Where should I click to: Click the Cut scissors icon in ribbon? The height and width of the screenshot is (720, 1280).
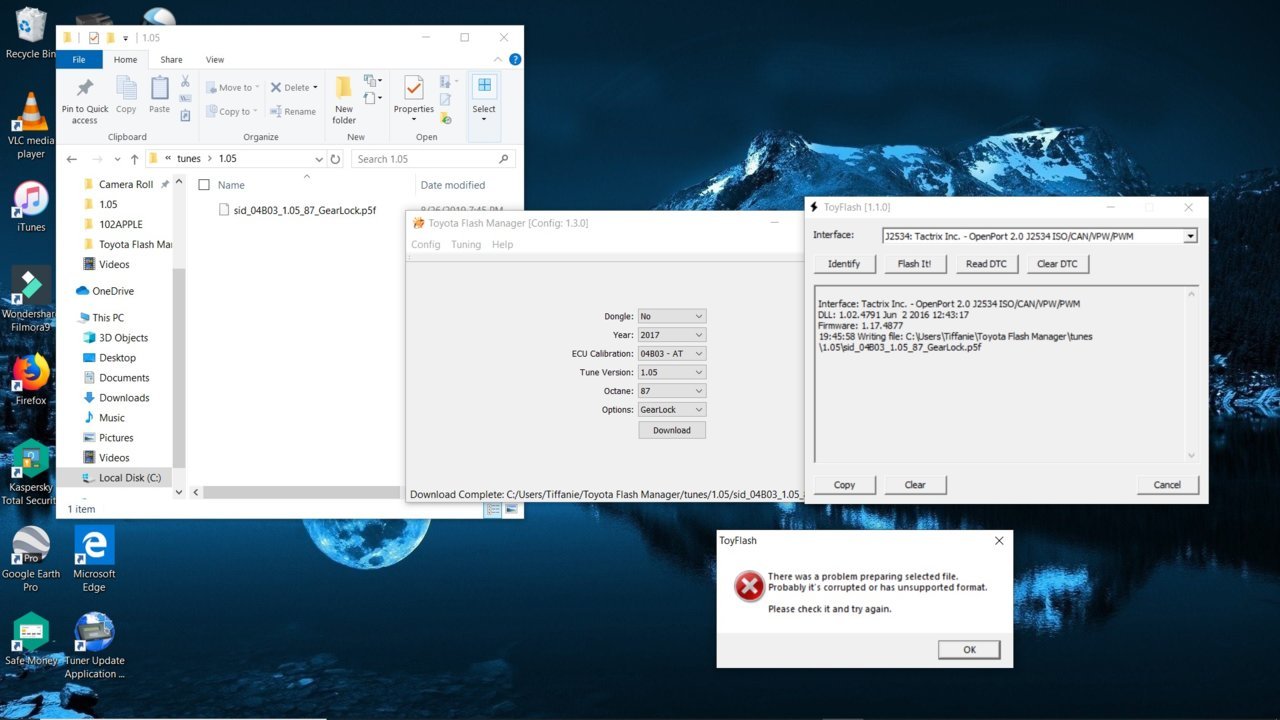[x=185, y=81]
